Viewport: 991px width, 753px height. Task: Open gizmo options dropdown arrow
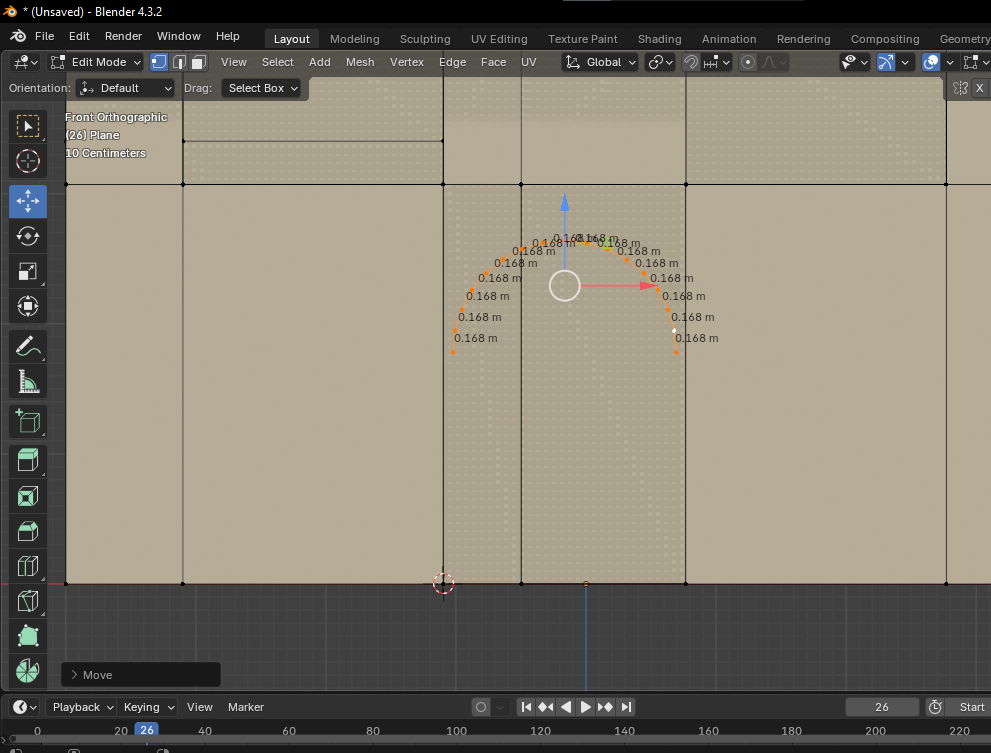pos(905,62)
